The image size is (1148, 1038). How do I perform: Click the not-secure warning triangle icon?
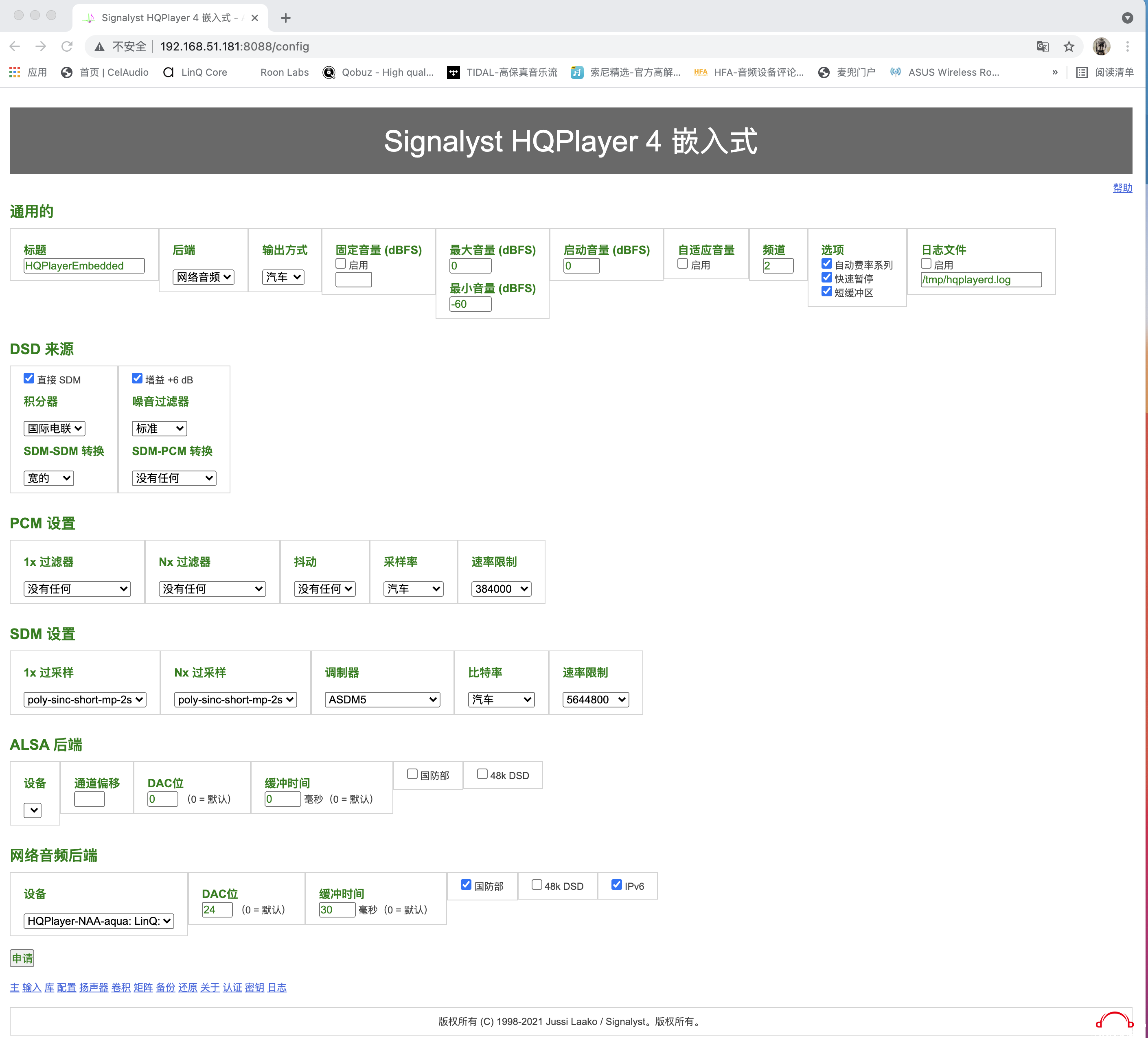click(100, 47)
